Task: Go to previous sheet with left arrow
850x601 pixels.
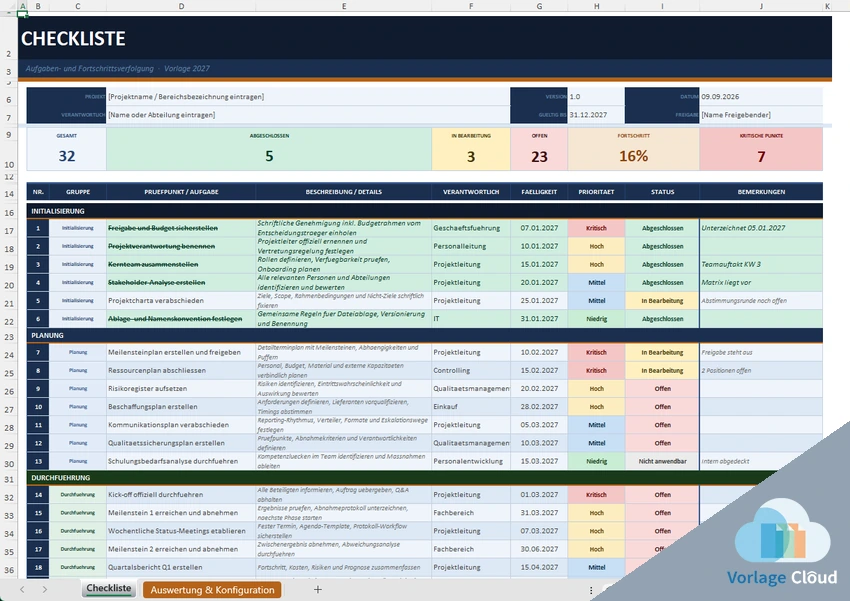Action: (22, 589)
